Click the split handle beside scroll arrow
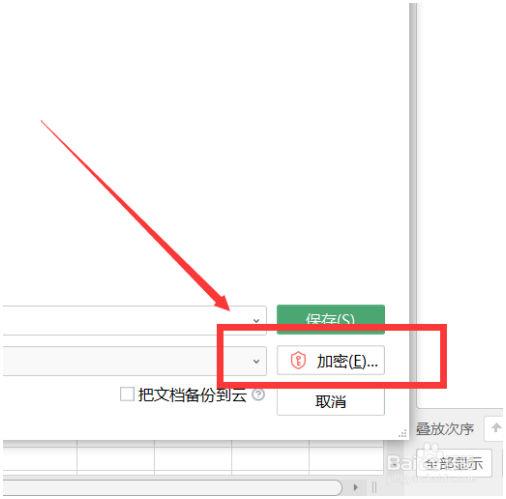 (x=374, y=488)
